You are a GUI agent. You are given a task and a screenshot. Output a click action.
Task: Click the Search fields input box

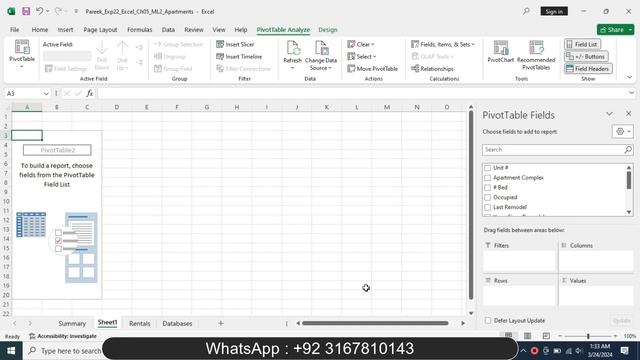[553, 150]
